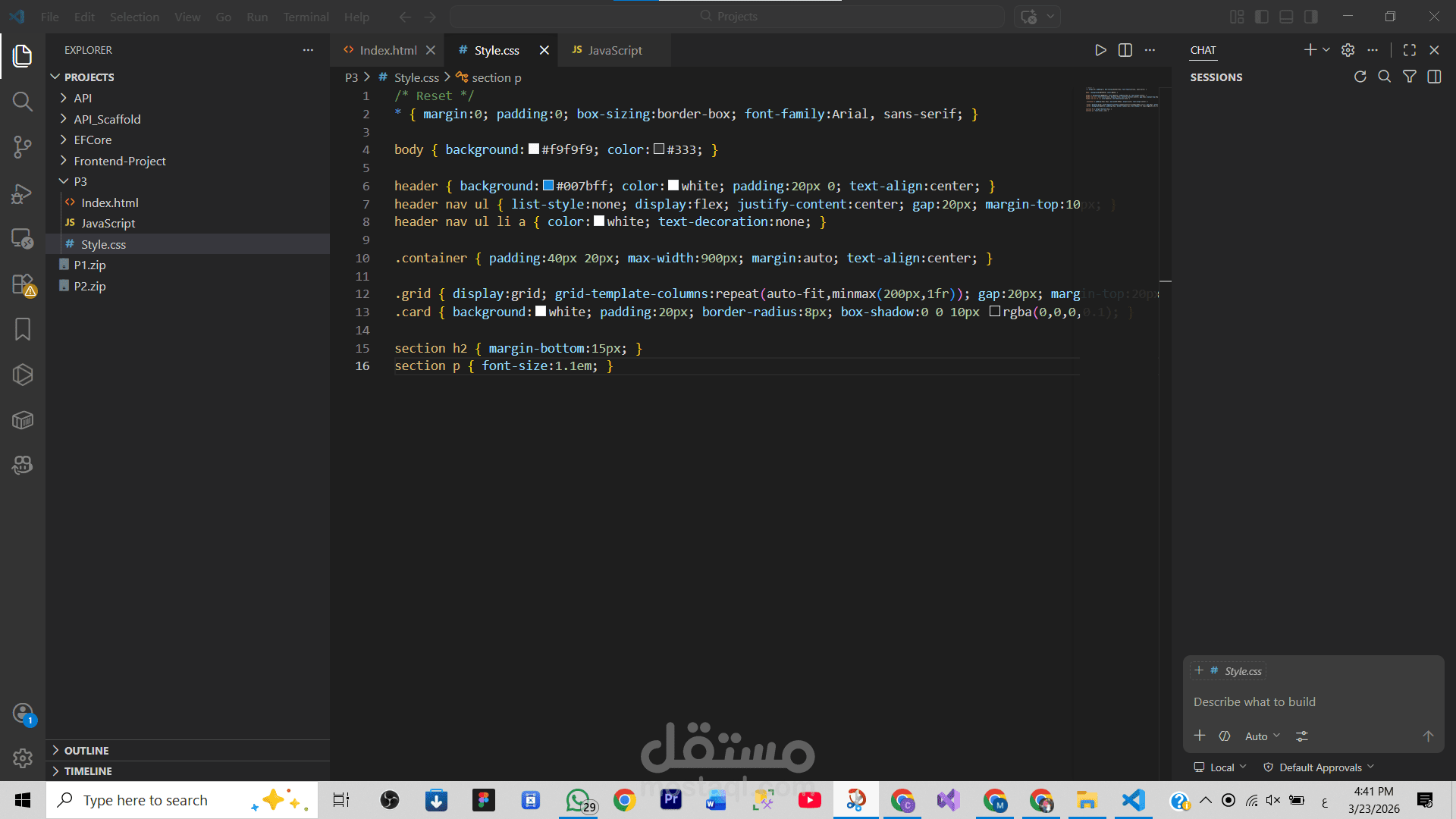Open the Run and Debug view
This screenshot has height=819, width=1456.
coord(23,194)
